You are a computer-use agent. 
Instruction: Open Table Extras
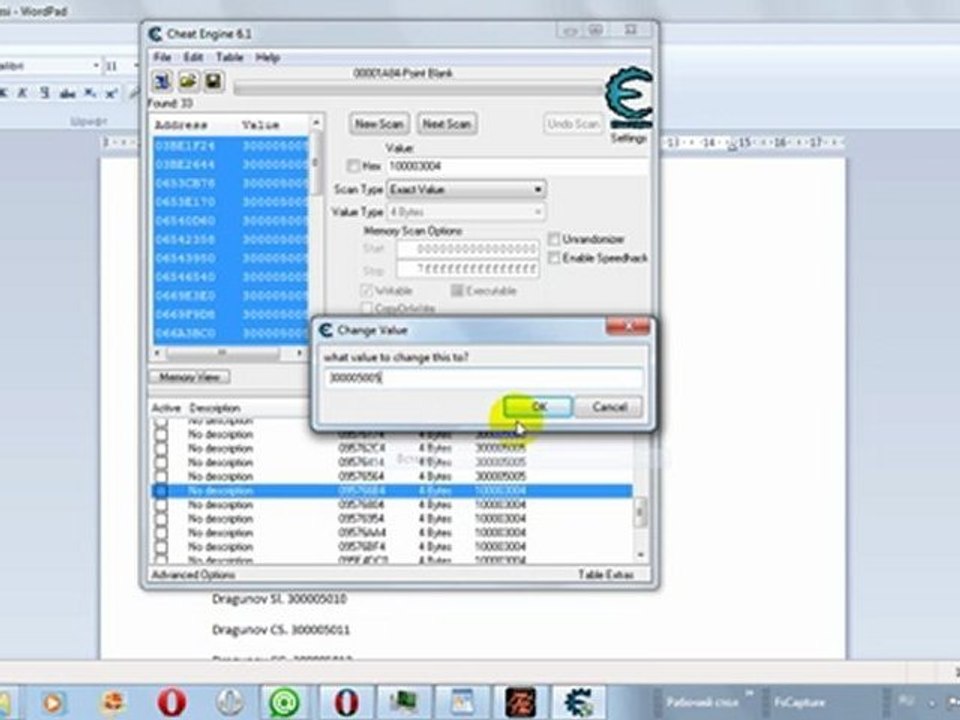coord(606,574)
